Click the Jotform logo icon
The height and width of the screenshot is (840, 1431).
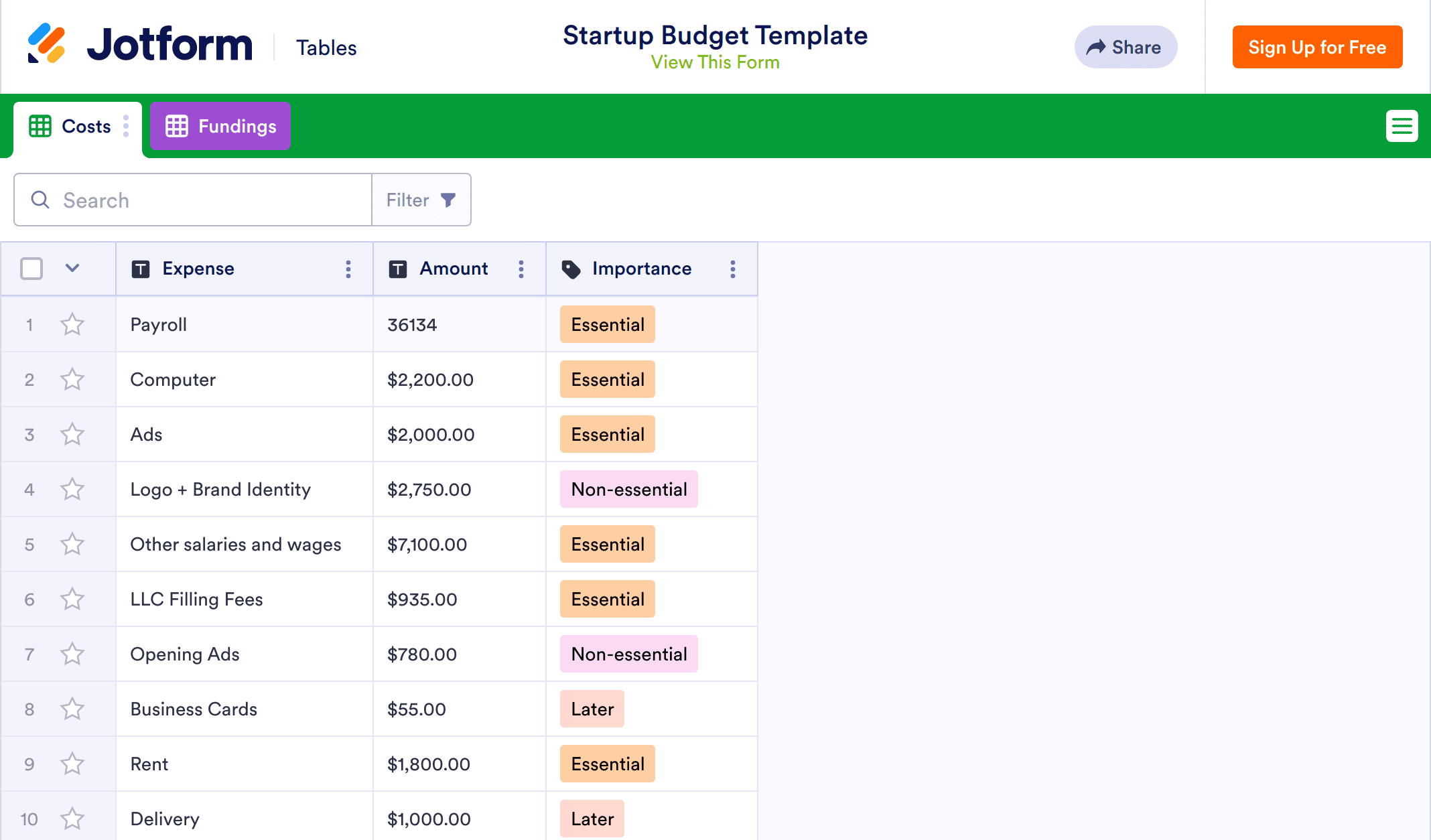tap(46, 44)
